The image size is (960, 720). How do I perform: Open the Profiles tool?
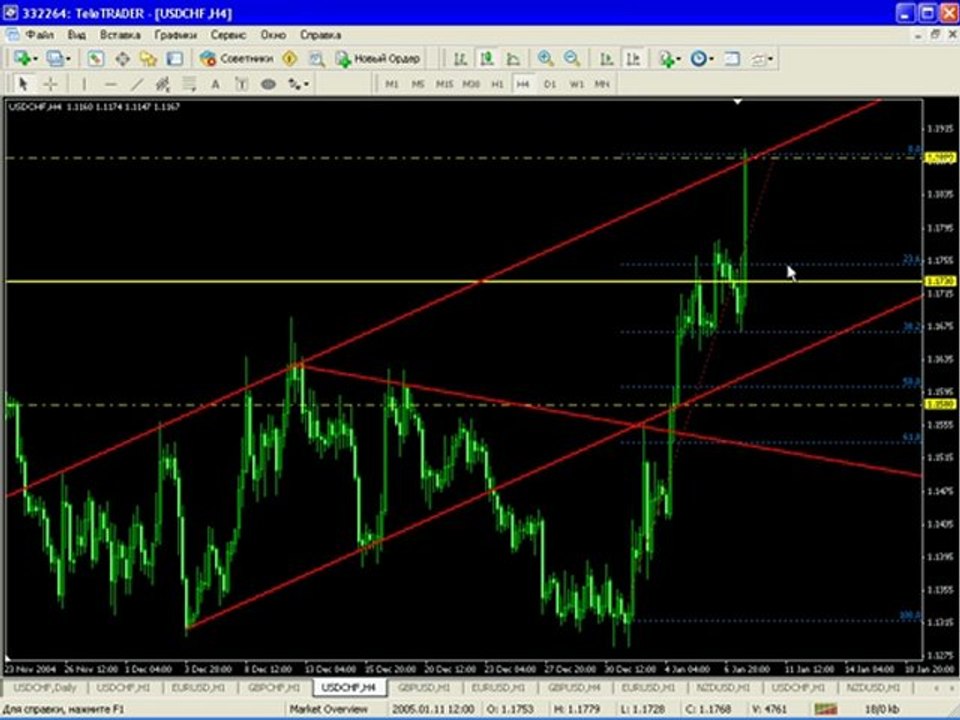coord(54,59)
